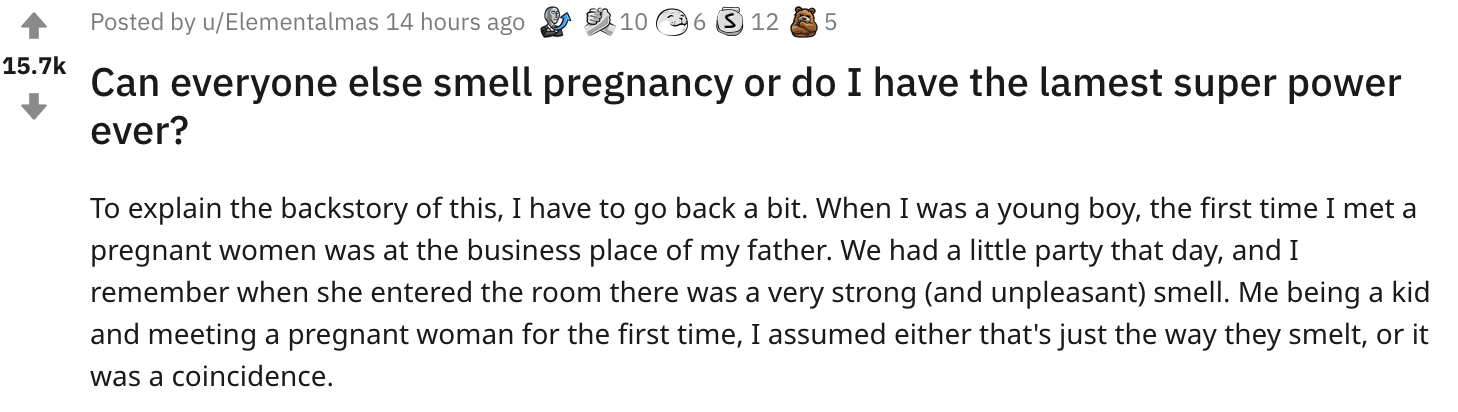Click the '14 hours ago' timestamp

[x=455, y=22]
